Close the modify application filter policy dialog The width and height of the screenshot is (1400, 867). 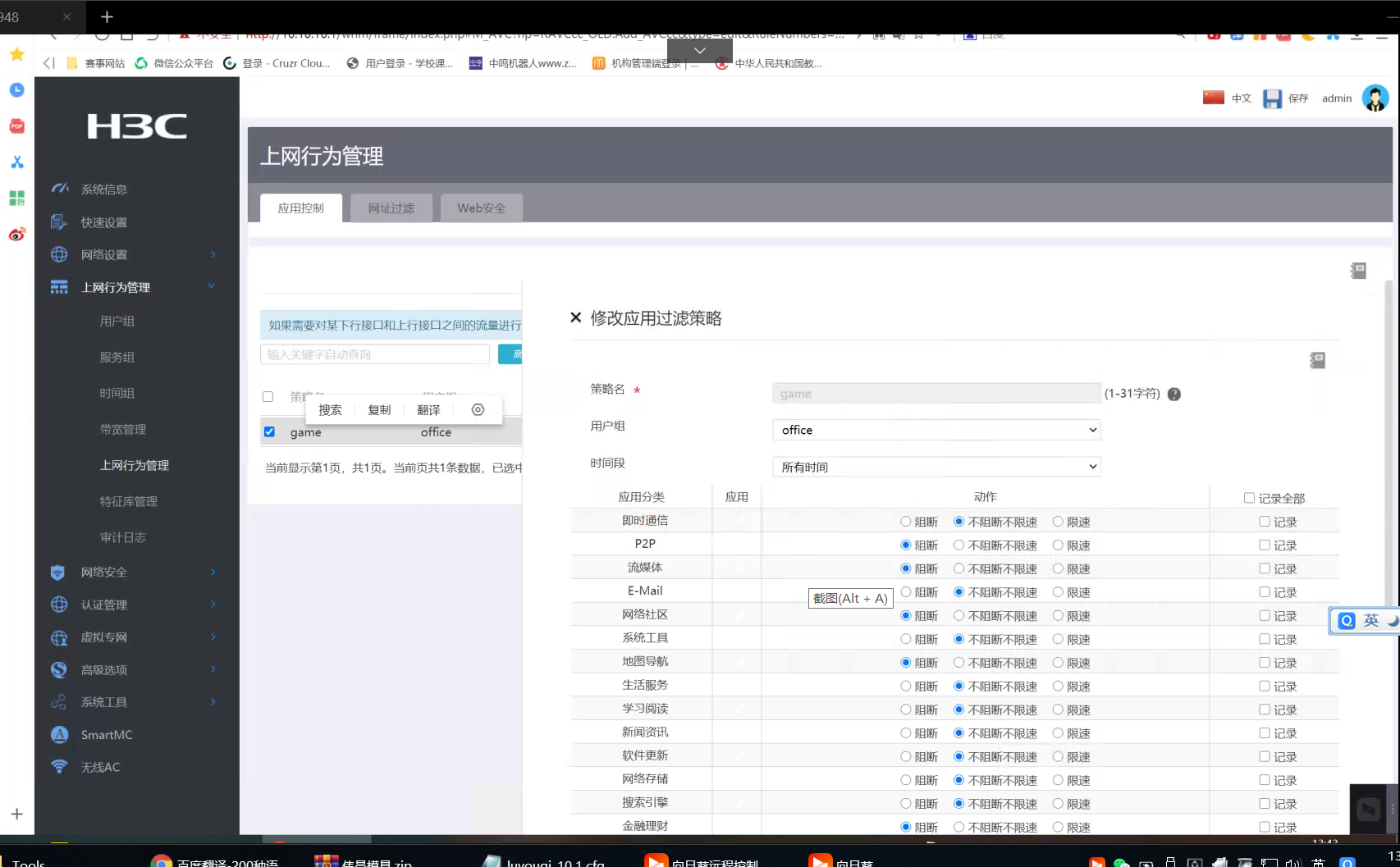coord(575,317)
